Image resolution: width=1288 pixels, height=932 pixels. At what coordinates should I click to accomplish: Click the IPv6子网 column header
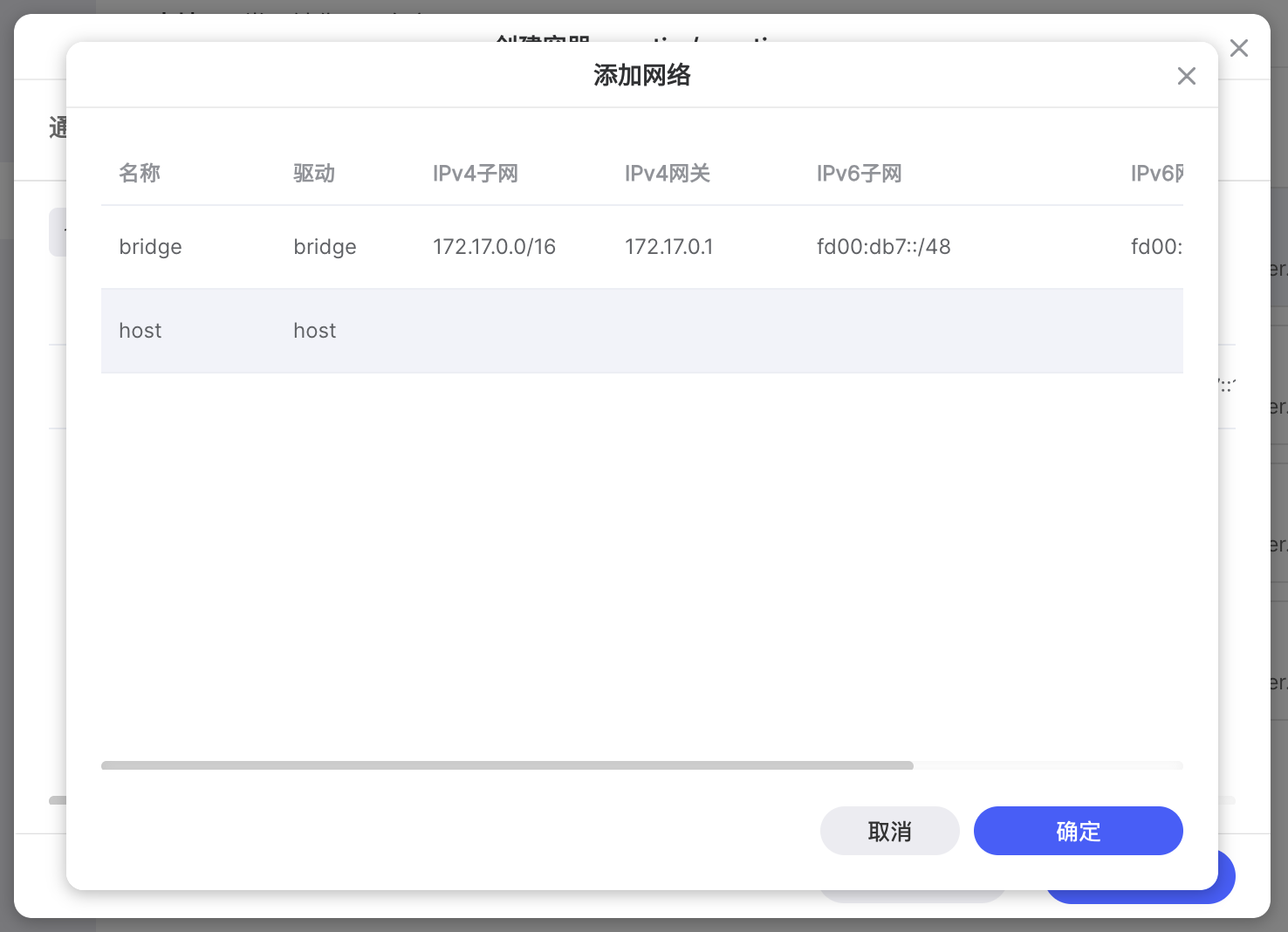point(860,173)
